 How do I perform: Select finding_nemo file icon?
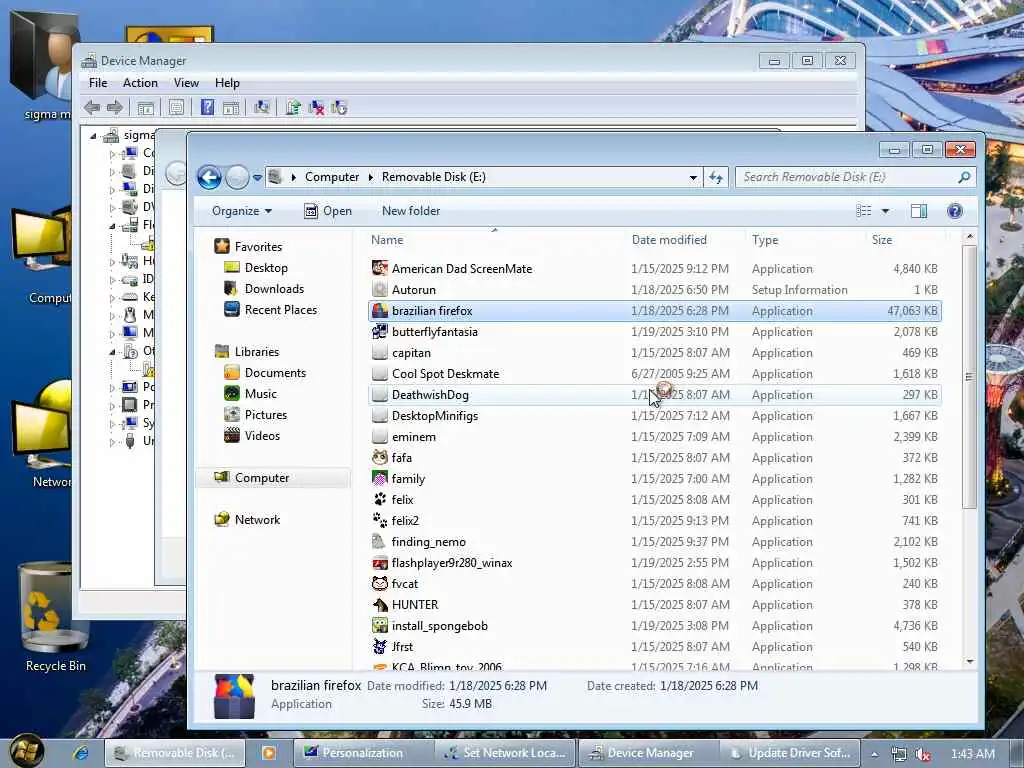point(380,541)
